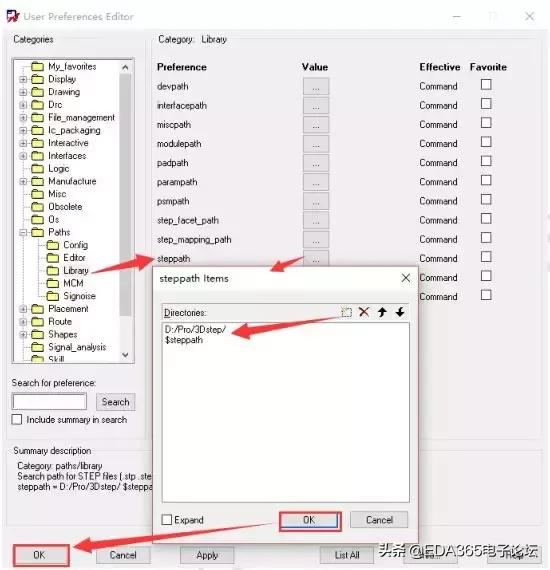
Task: Focus the Search for preference field
Action: [x=49, y=402]
